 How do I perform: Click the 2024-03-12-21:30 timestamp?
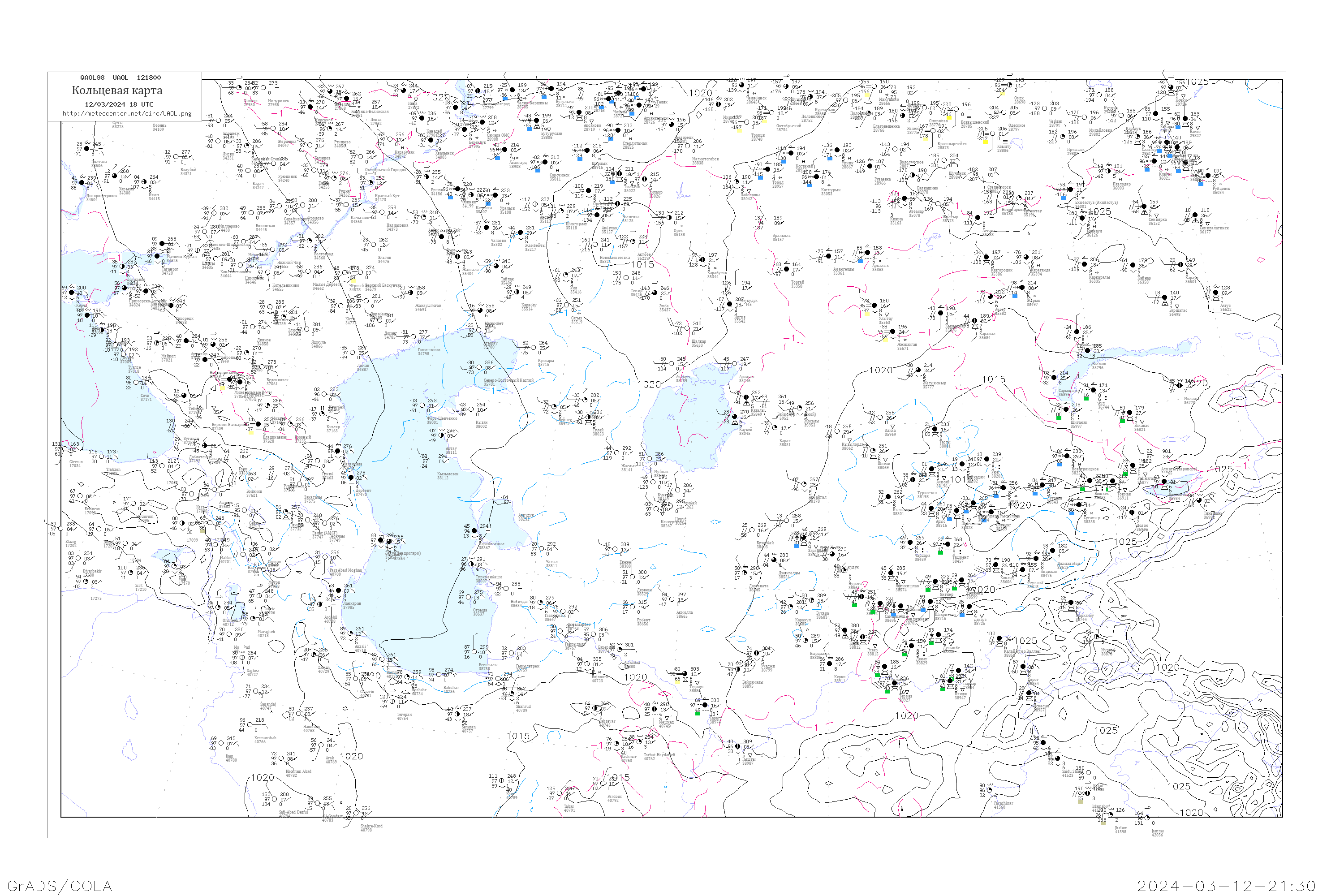point(1226,886)
